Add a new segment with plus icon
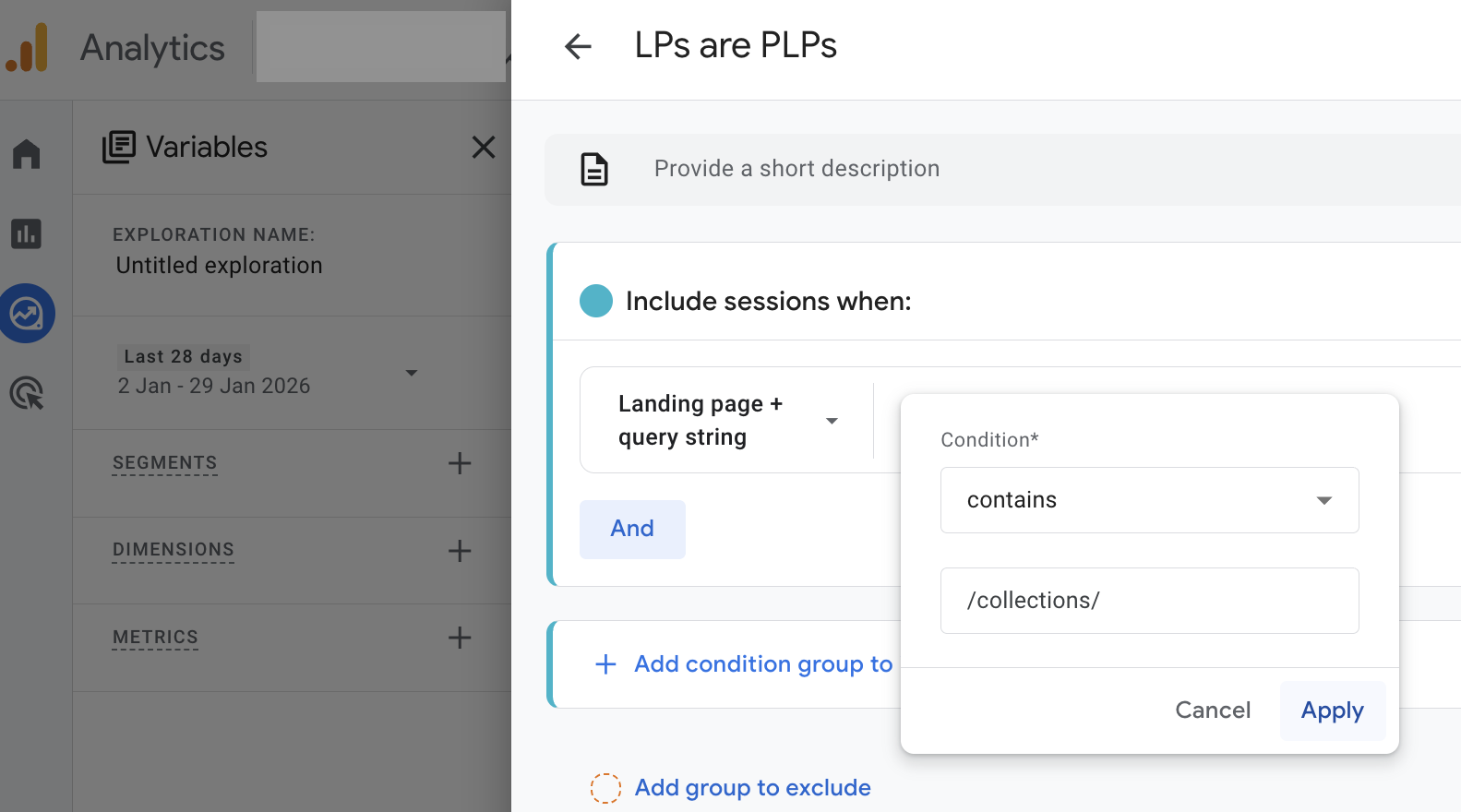The image size is (1461, 812). pos(460,463)
